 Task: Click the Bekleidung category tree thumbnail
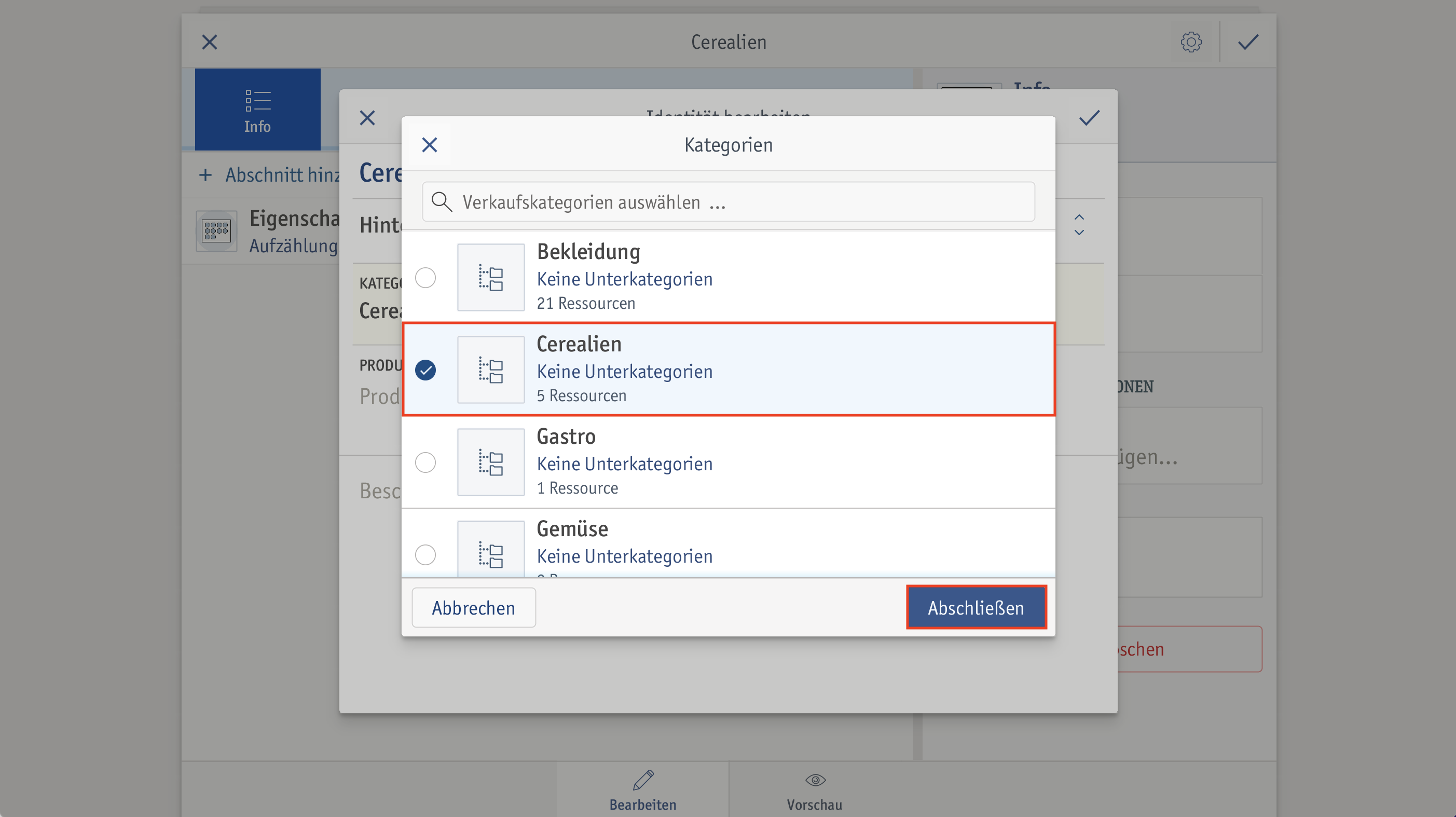pos(491,278)
